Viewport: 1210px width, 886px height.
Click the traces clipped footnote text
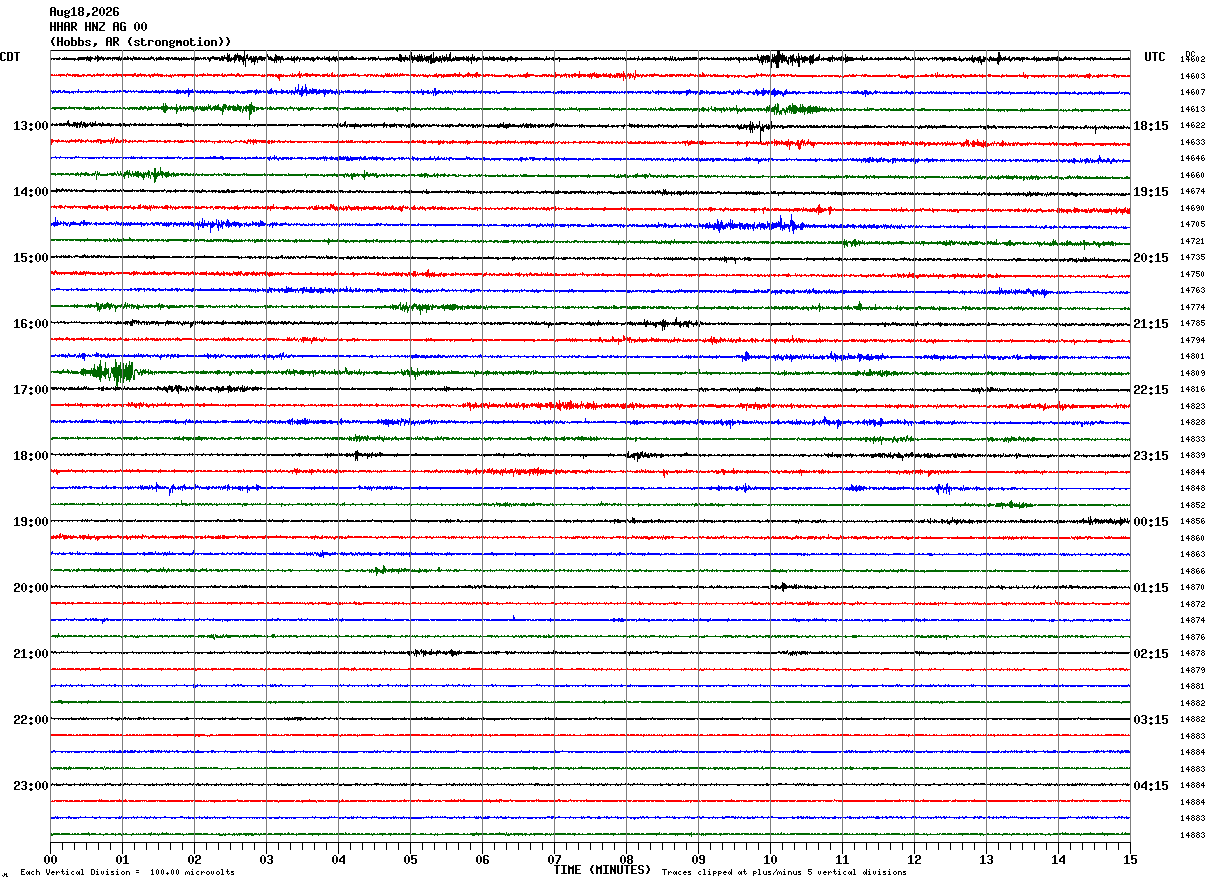coord(784,873)
